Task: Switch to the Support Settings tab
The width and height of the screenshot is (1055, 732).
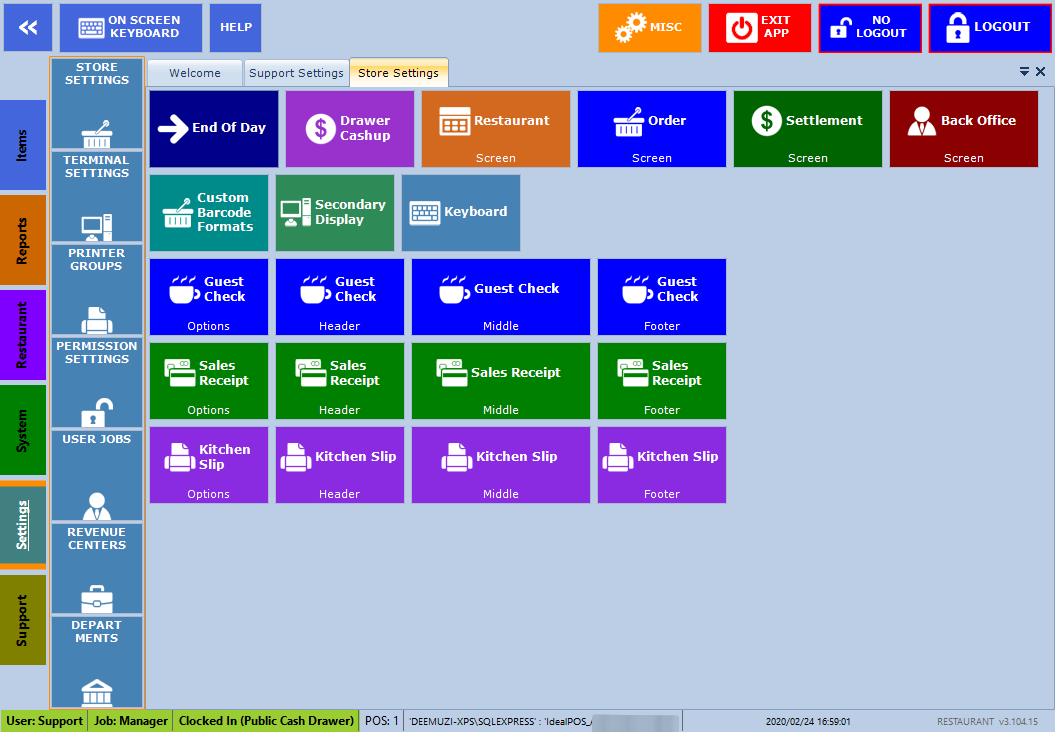Action: [296, 73]
